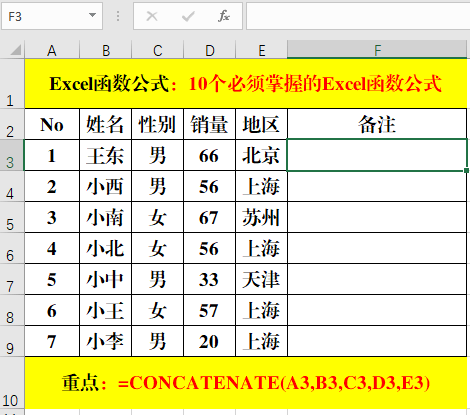
Task: Select the No cell with value 7
Action: [x=52, y=341]
